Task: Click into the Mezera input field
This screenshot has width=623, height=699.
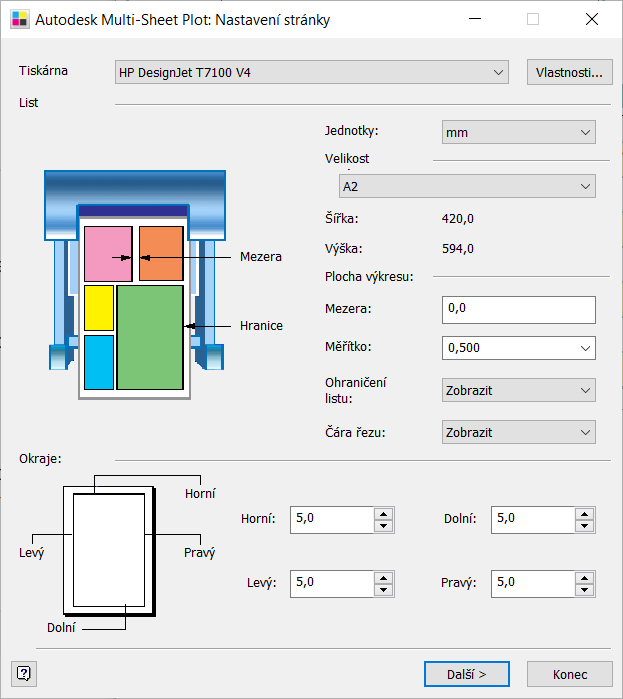Action: [x=518, y=310]
